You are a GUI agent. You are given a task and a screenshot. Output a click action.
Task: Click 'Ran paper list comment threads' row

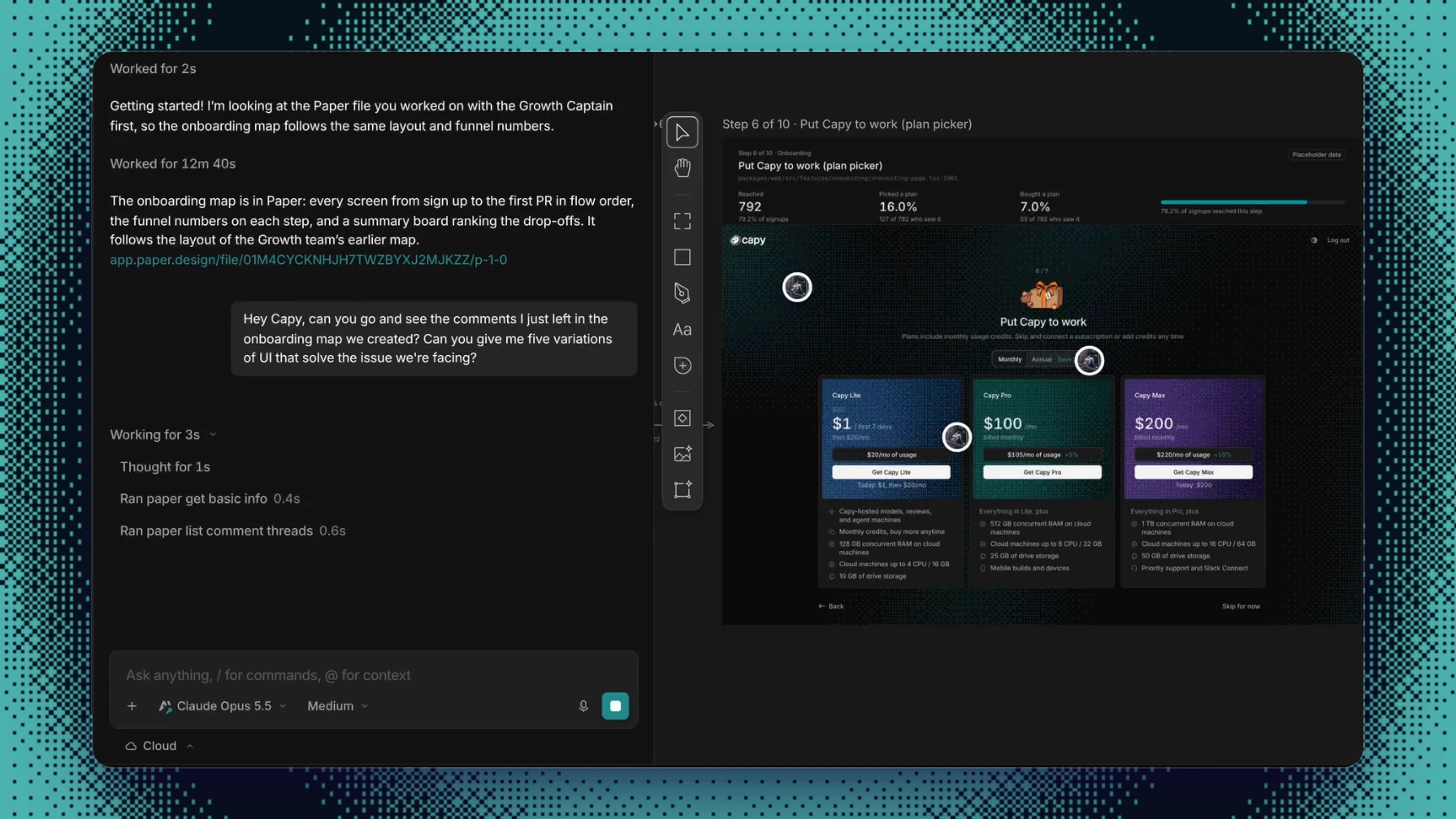pyautogui.click(x=232, y=531)
